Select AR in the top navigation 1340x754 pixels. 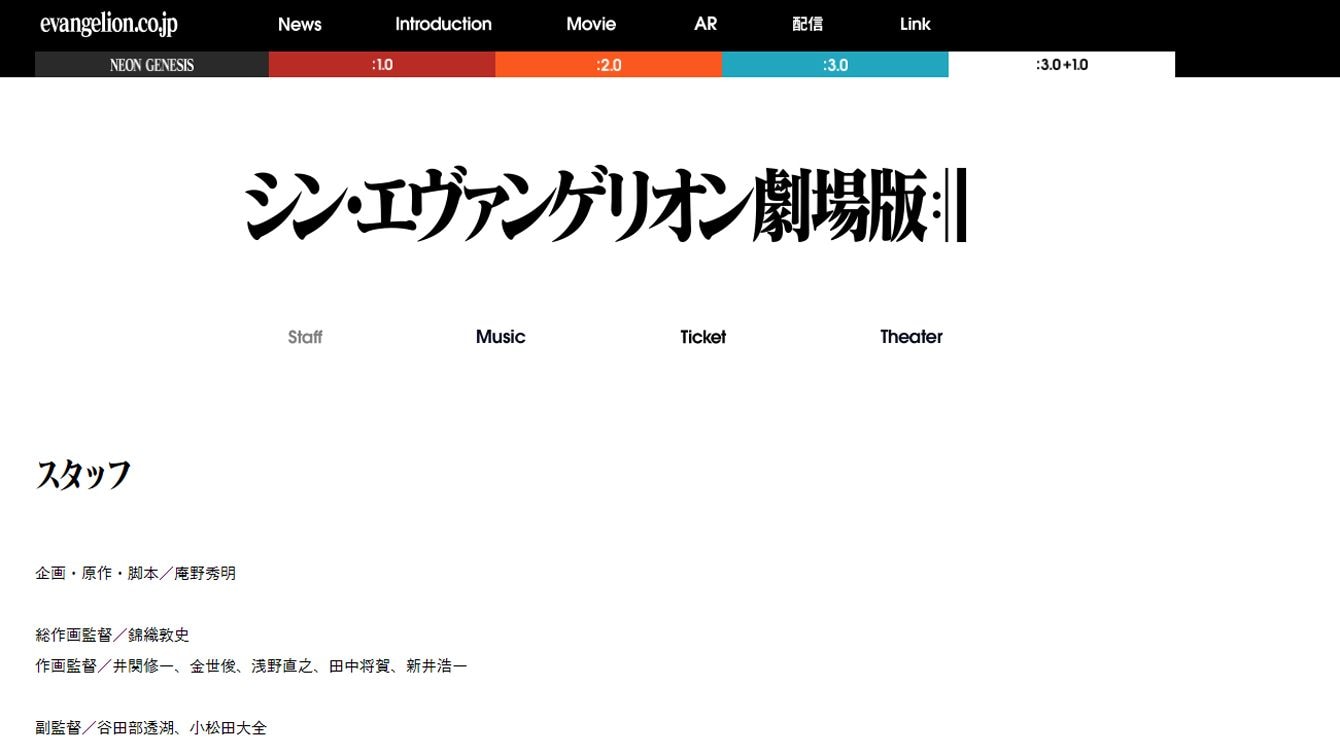705,24
